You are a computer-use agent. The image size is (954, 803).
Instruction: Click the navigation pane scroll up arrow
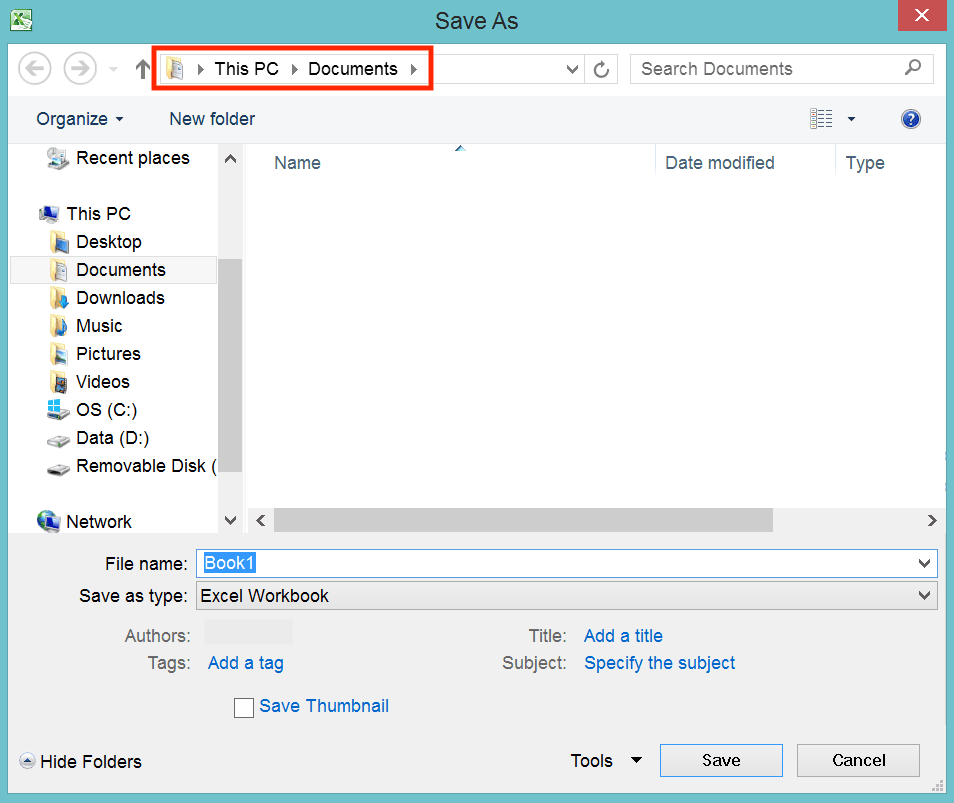[231, 159]
